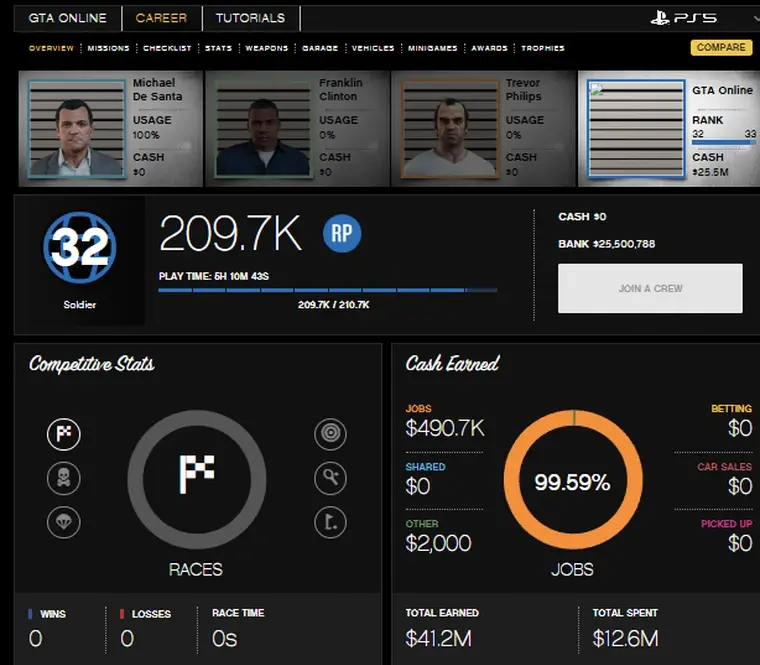Click the blue RP badge icon

342,233
